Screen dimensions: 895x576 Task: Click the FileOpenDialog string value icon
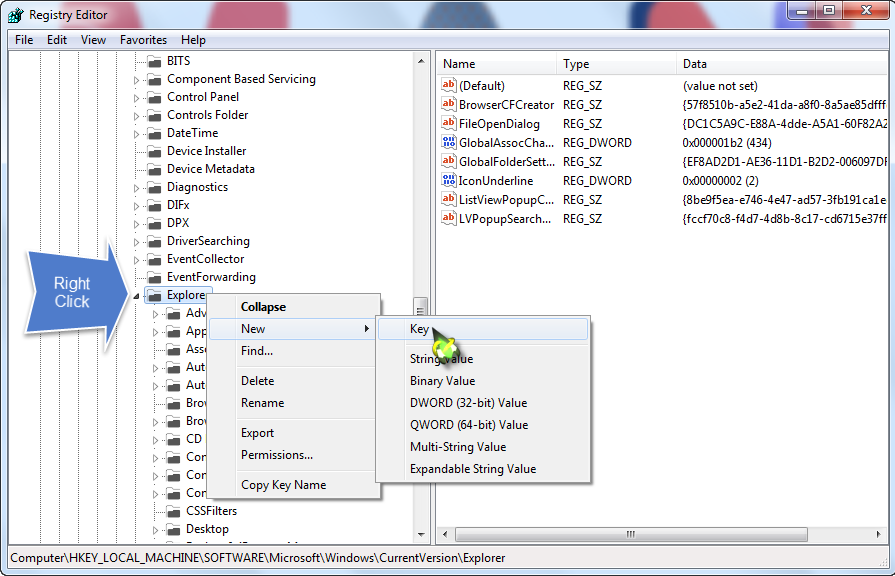[x=449, y=123]
